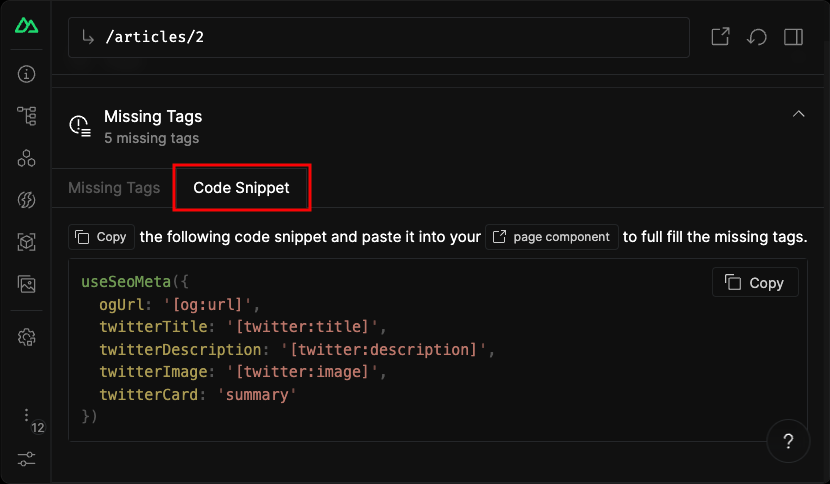
Task: Open the Overview info icon in sidebar
Action: coord(26,74)
